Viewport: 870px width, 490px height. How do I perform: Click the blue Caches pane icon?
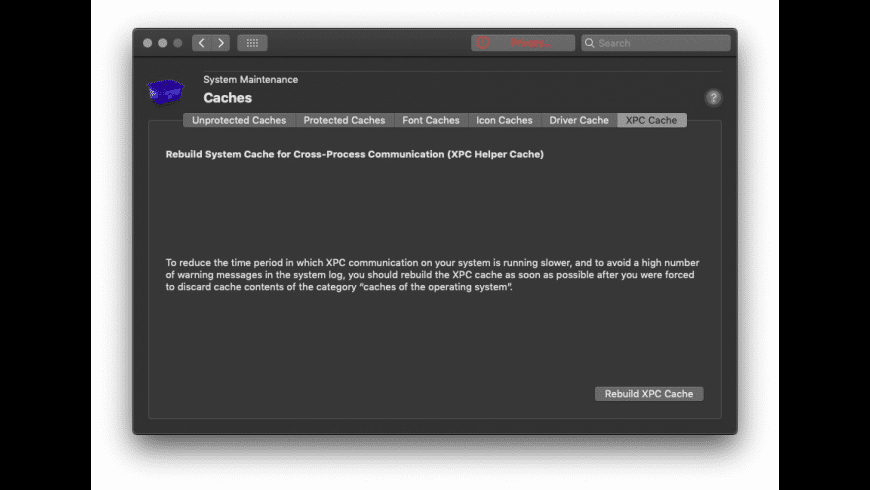[x=165, y=92]
